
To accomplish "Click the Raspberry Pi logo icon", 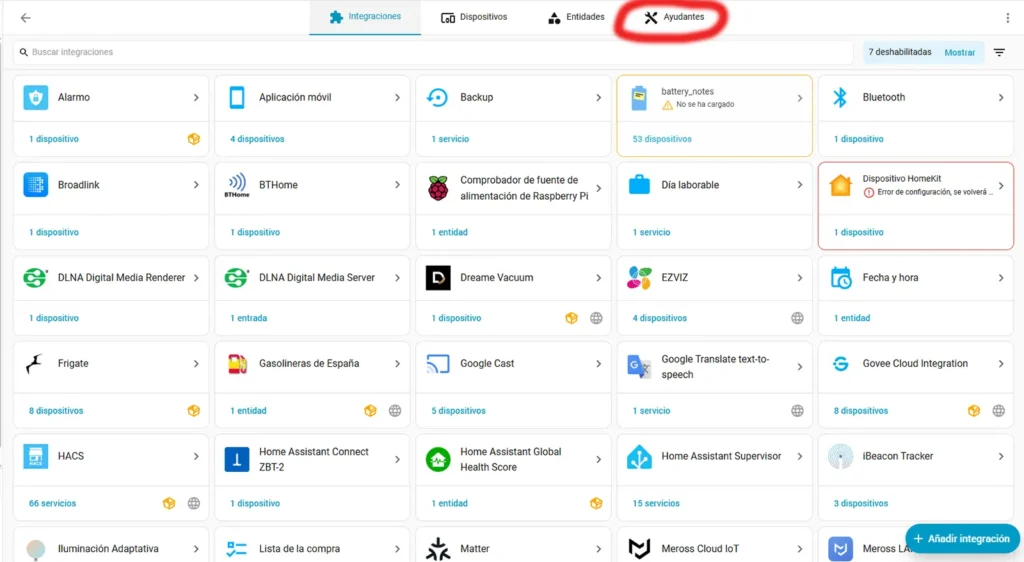I will coord(438,188).
